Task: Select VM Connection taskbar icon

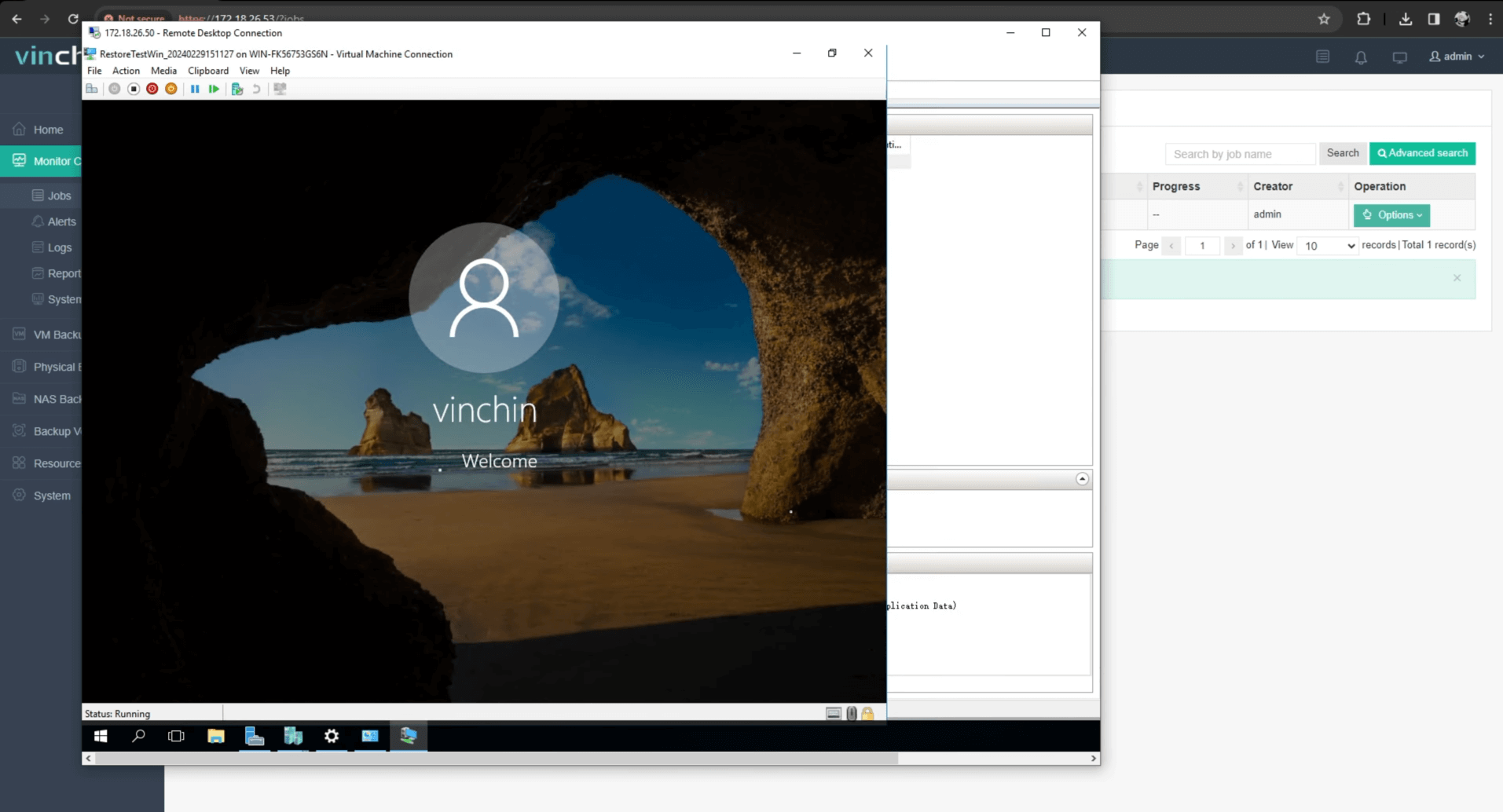Action: pyautogui.click(x=409, y=736)
